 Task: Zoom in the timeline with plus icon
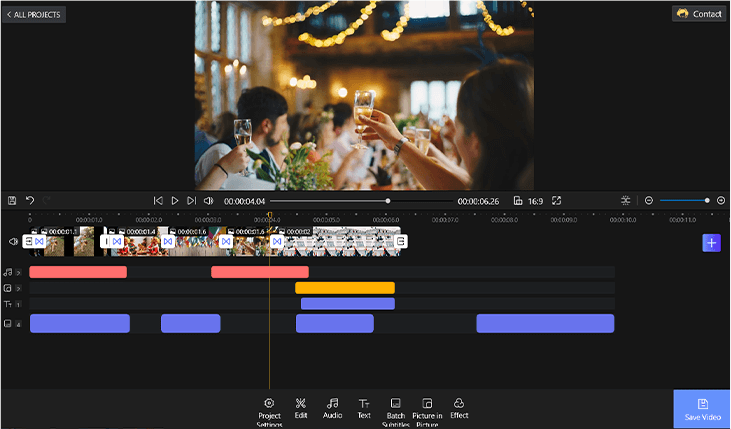point(721,201)
